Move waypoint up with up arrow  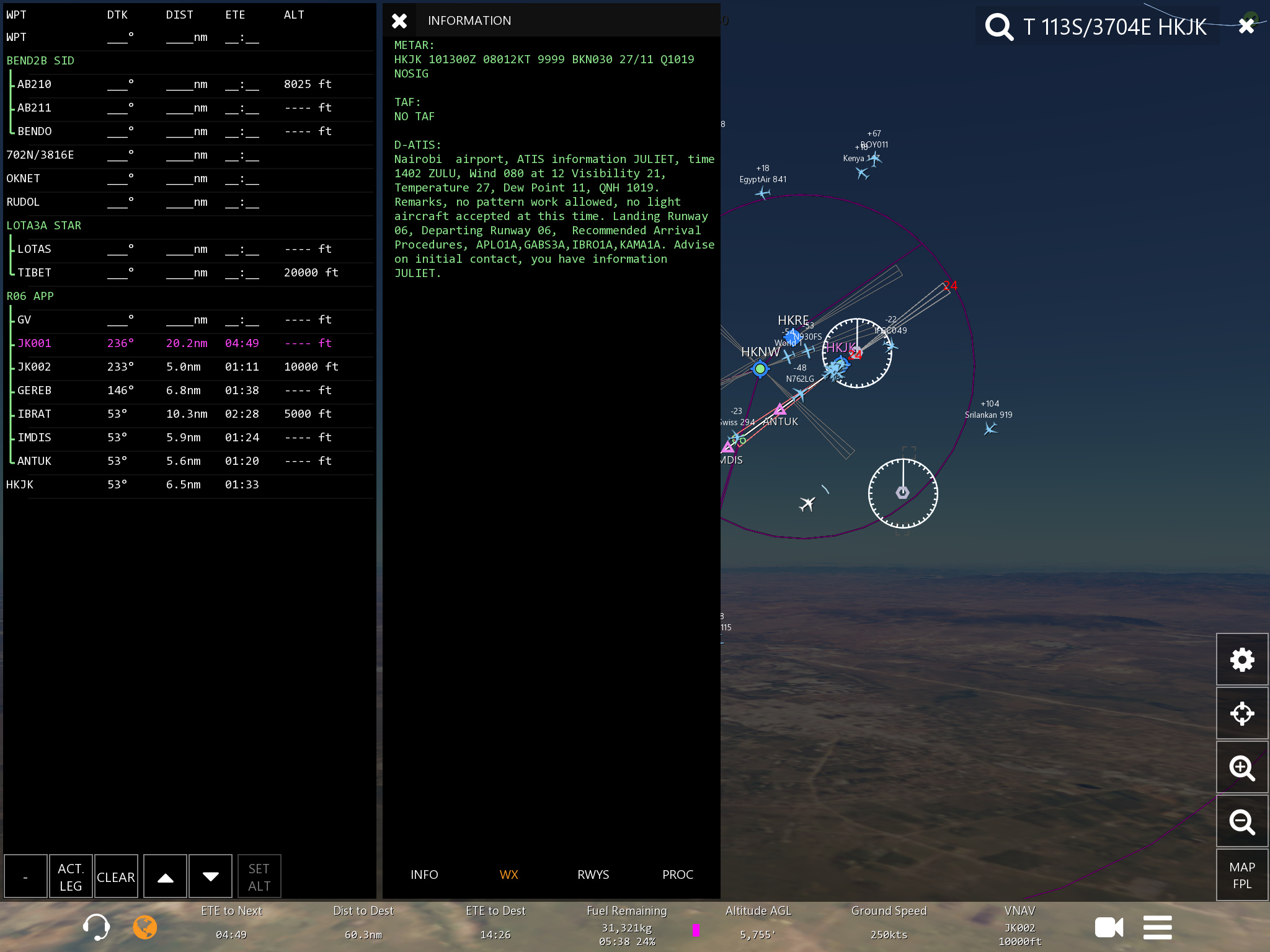click(x=165, y=876)
